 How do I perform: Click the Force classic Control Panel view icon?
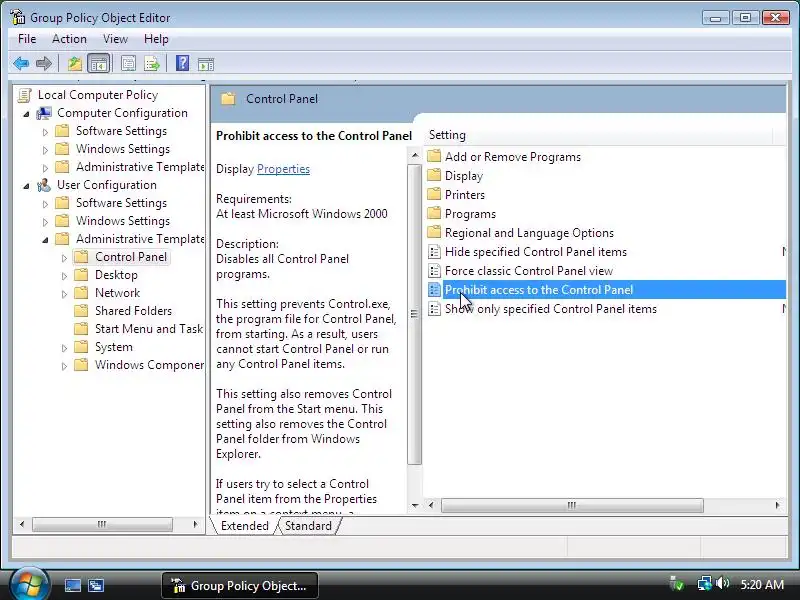pyautogui.click(x=434, y=270)
